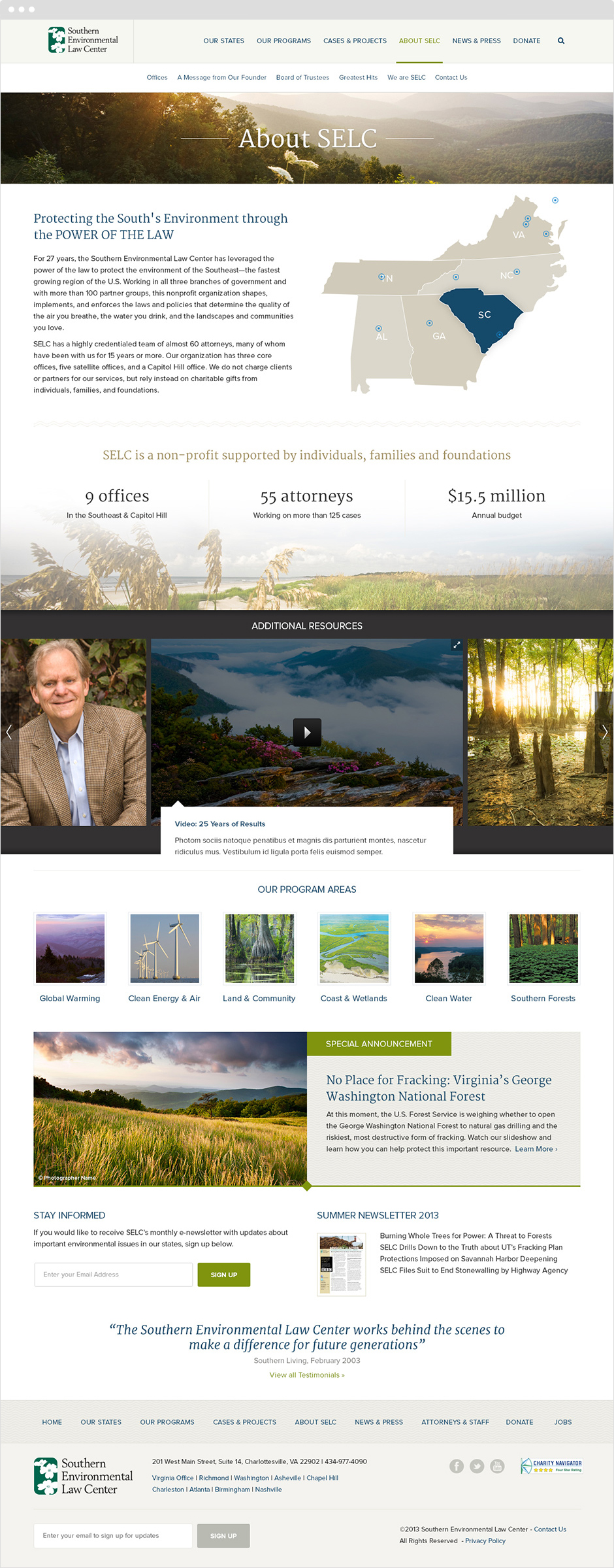Advance carousel with right arrow
The width and height of the screenshot is (614, 1568).
(604, 732)
